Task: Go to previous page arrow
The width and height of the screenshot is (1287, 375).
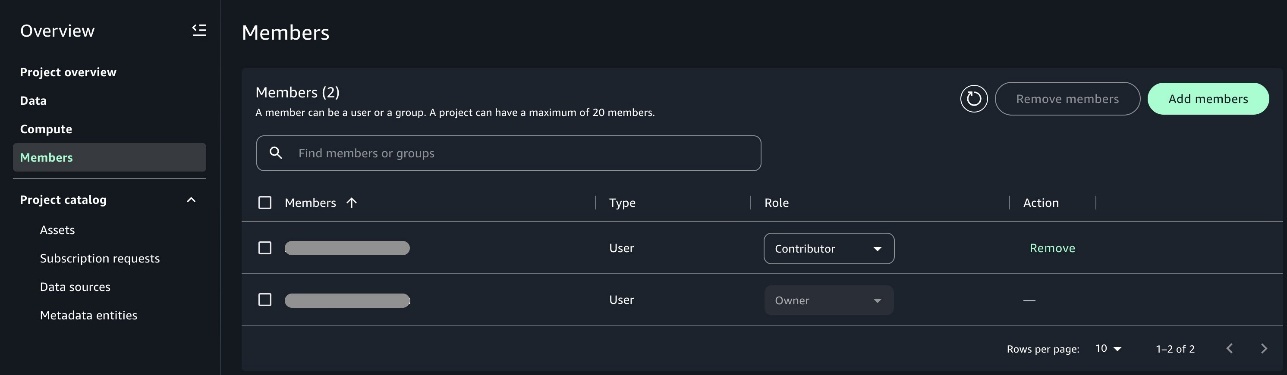Action: [1229, 349]
